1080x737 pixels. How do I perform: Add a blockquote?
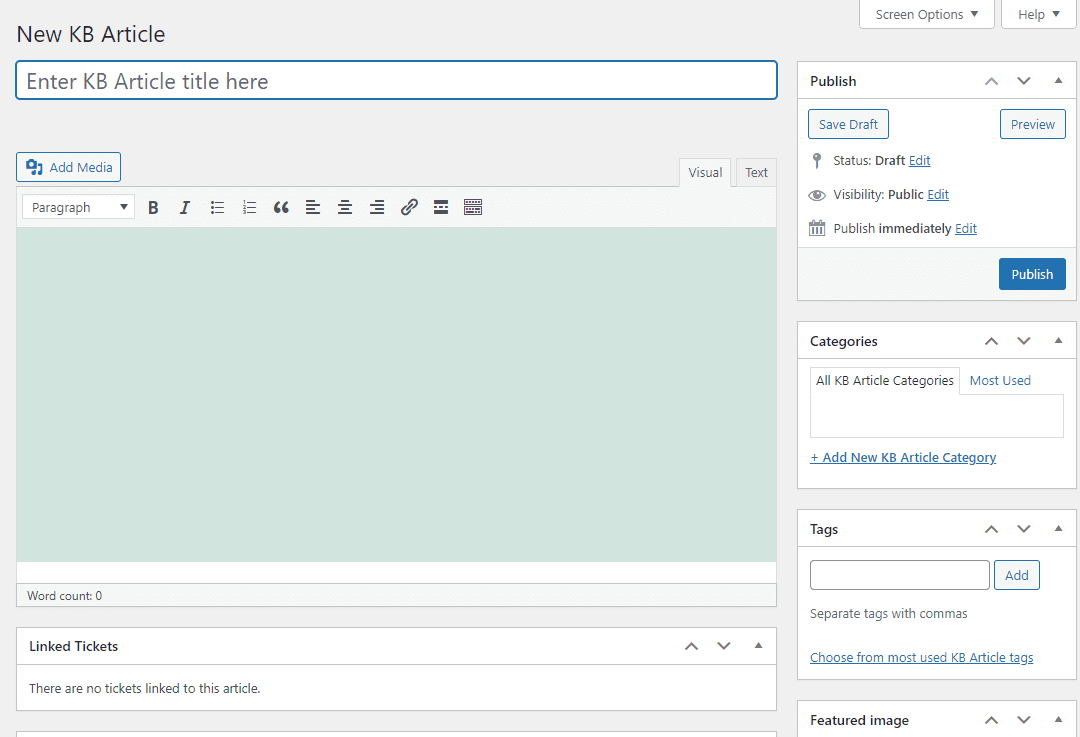tap(281, 207)
